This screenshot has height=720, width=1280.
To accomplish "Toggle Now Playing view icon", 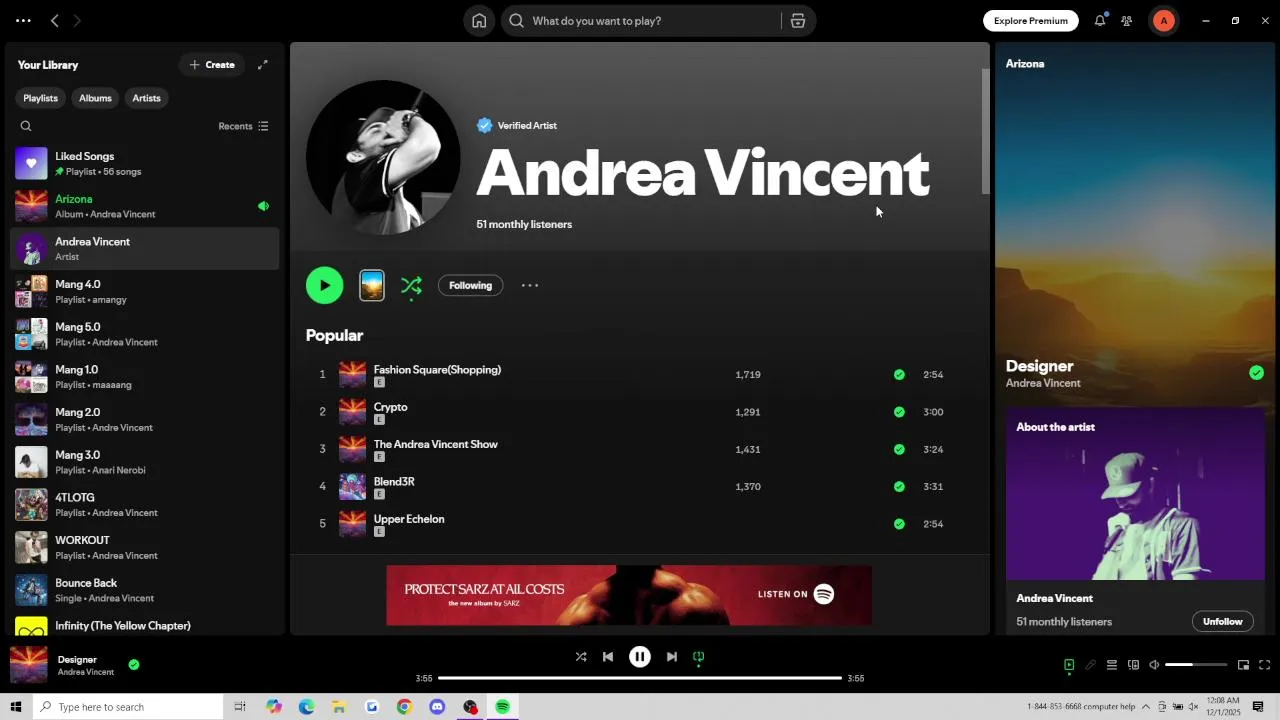I will tap(1069, 665).
